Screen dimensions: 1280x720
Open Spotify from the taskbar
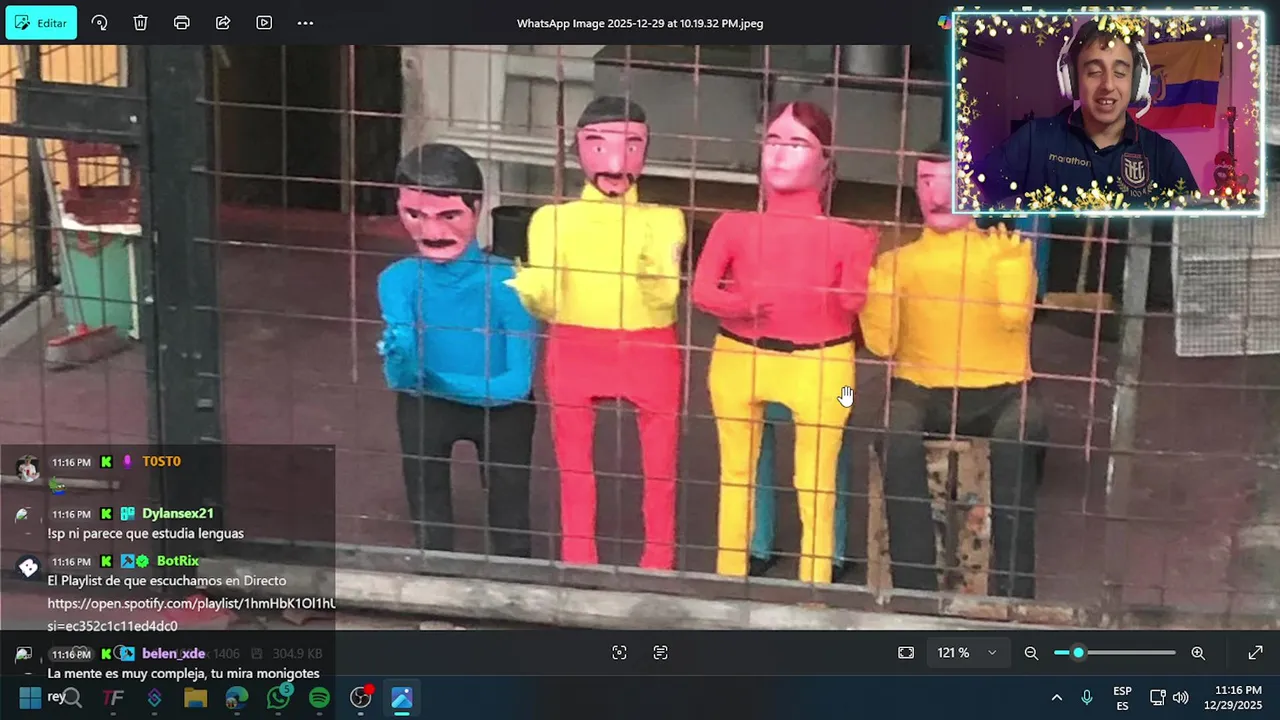pos(319,698)
